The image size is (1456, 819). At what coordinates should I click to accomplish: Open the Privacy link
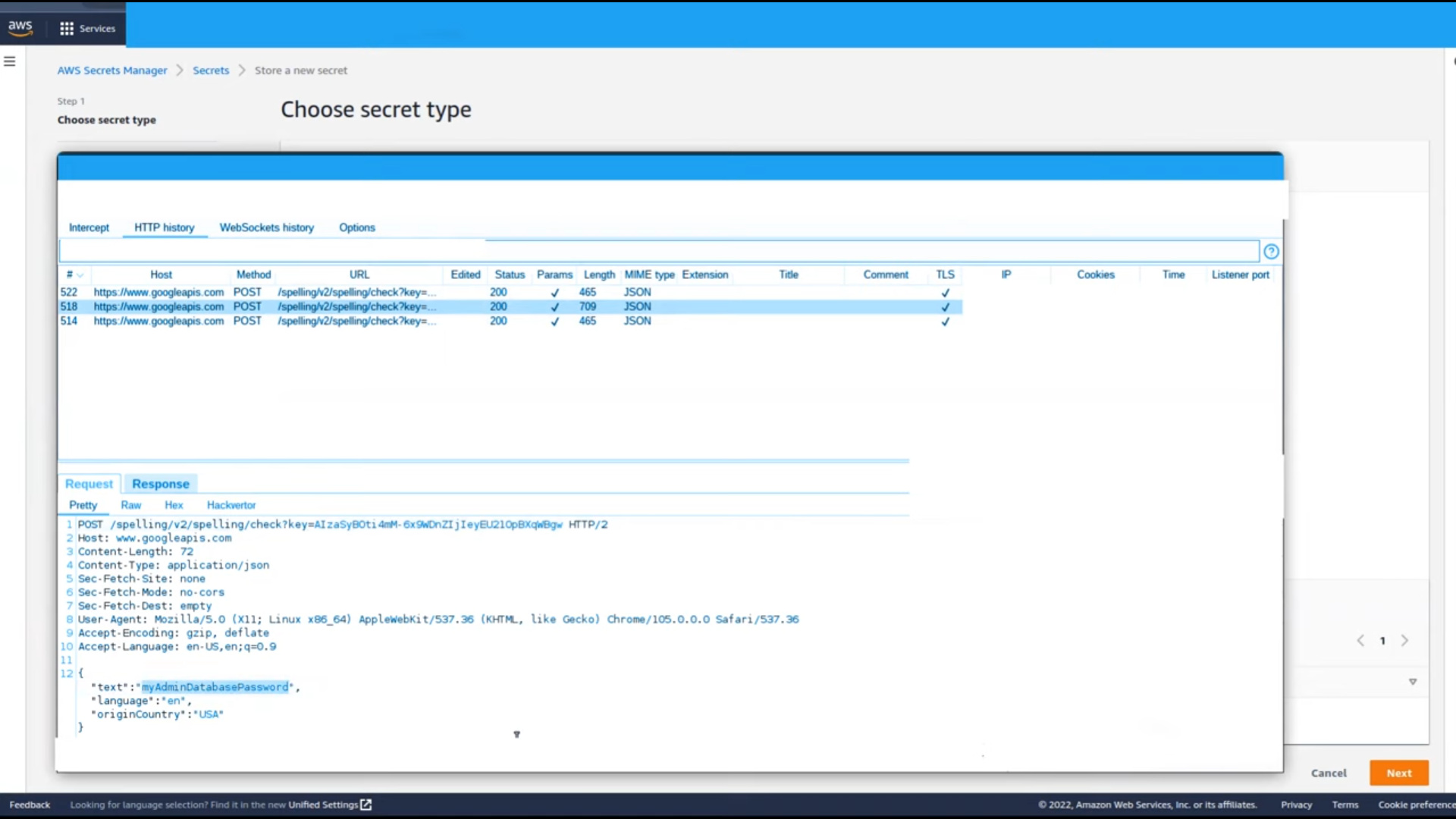(1296, 805)
